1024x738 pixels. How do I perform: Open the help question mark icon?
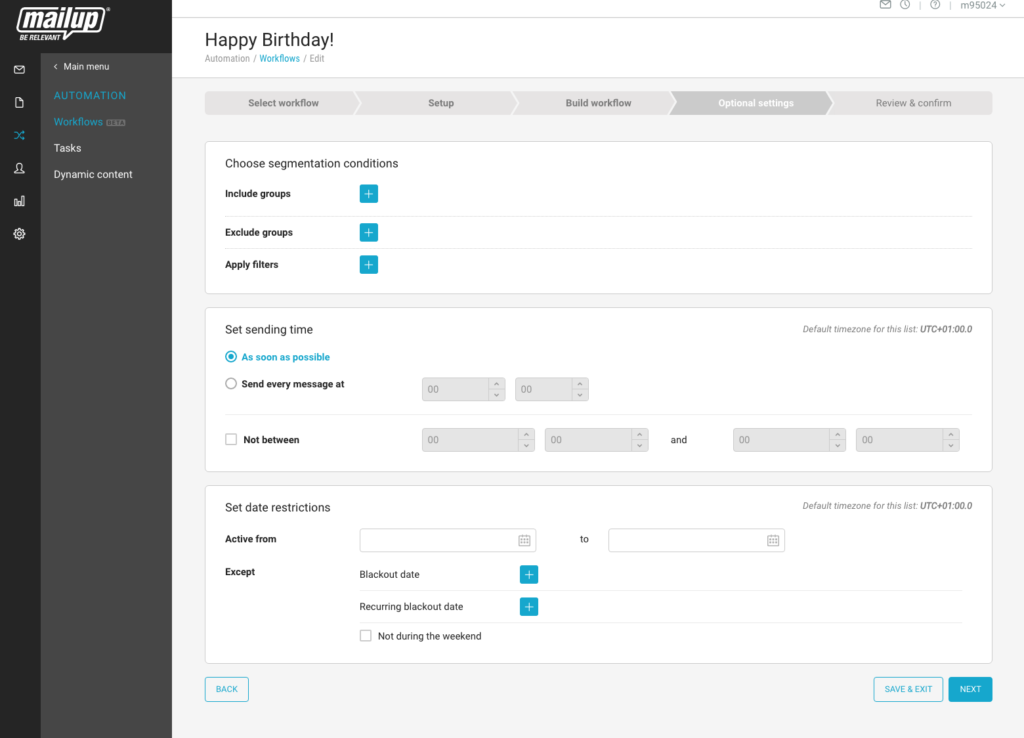pyautogui.click(x=935, y=5)
